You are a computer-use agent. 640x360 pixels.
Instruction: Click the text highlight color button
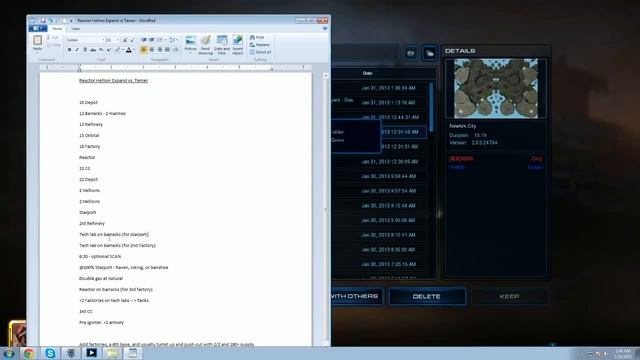[x=117, y=50]
